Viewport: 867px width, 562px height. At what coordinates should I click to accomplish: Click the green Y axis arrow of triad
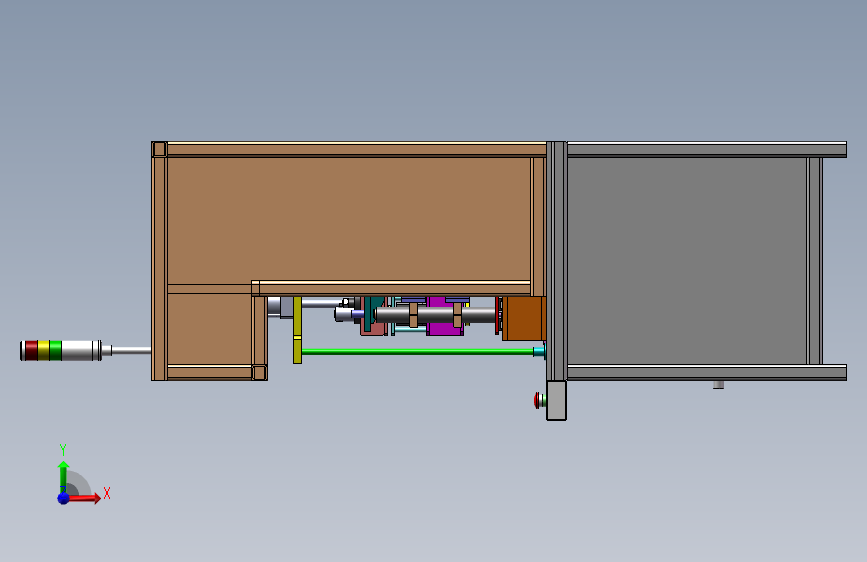tap(63, 477)
